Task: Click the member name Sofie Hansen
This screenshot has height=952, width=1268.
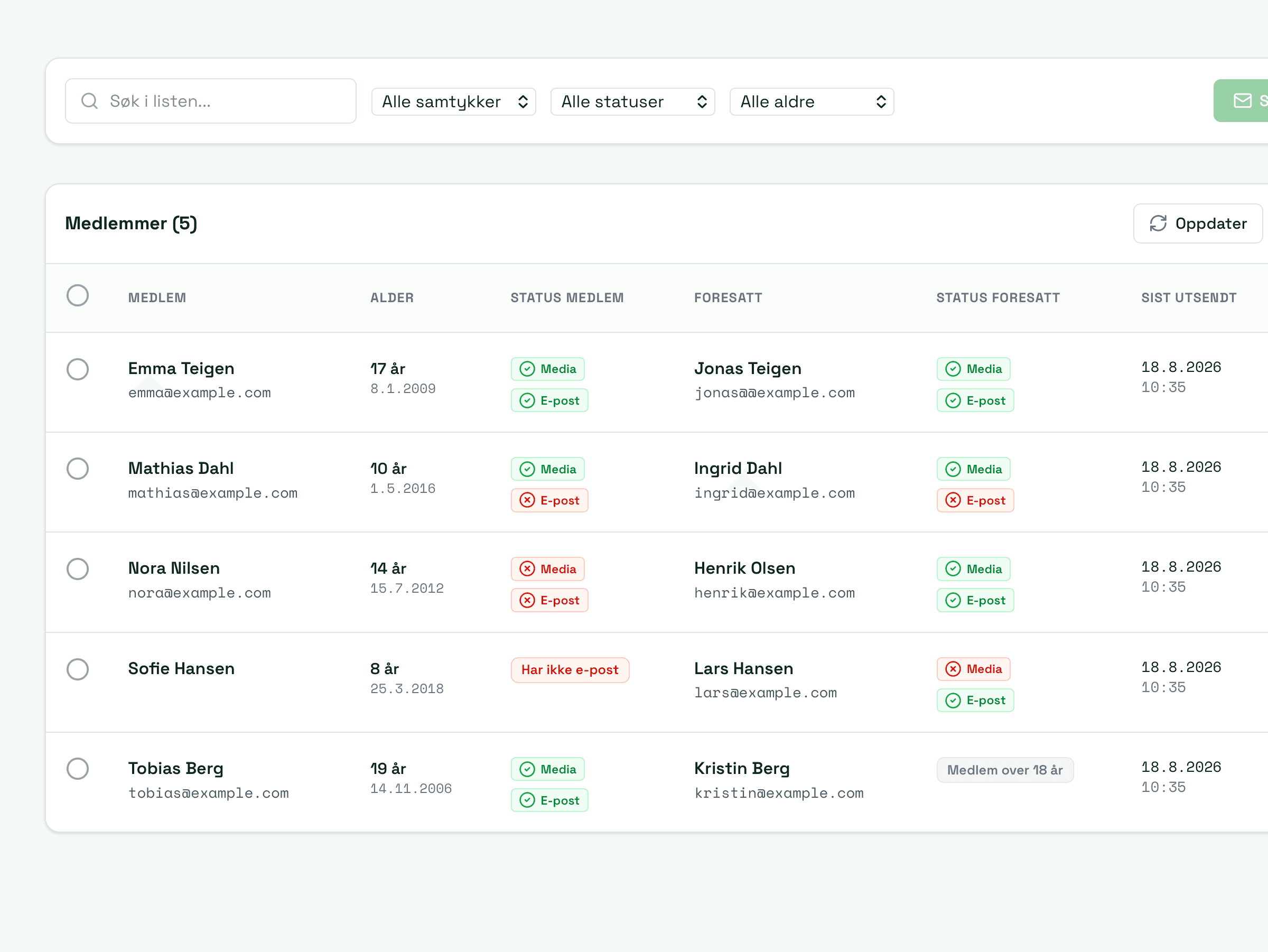Action: (181, 669)
